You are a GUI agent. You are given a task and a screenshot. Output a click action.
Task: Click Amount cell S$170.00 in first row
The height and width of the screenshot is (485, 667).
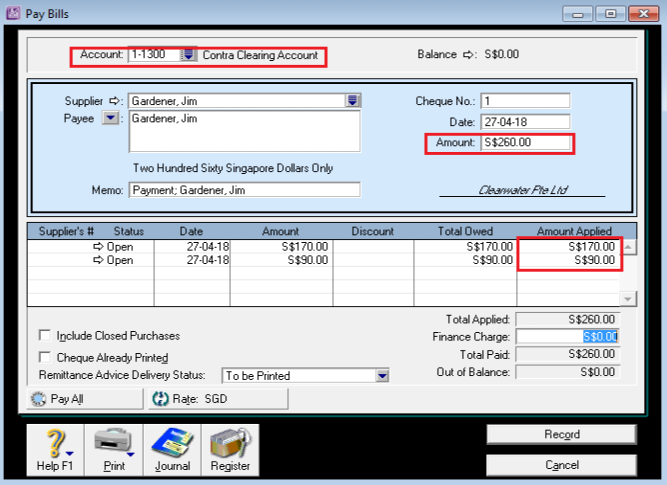281,246
